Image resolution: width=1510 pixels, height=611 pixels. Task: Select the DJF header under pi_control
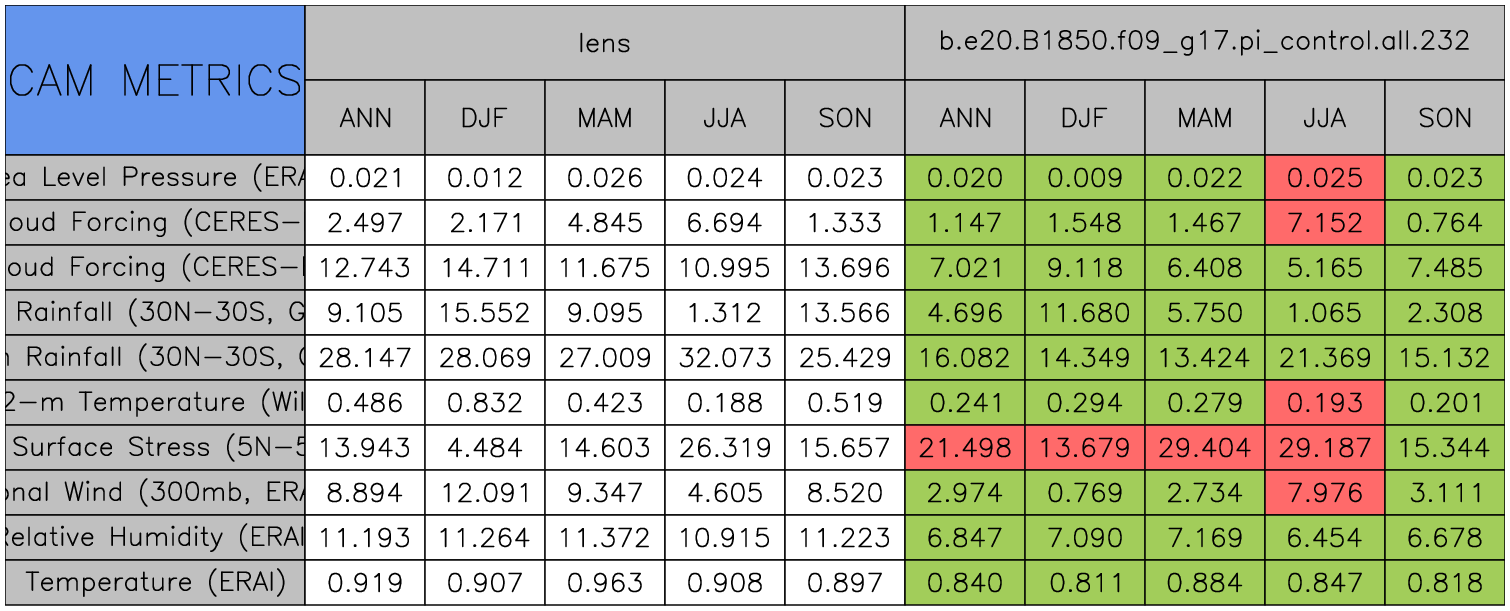1084,118
